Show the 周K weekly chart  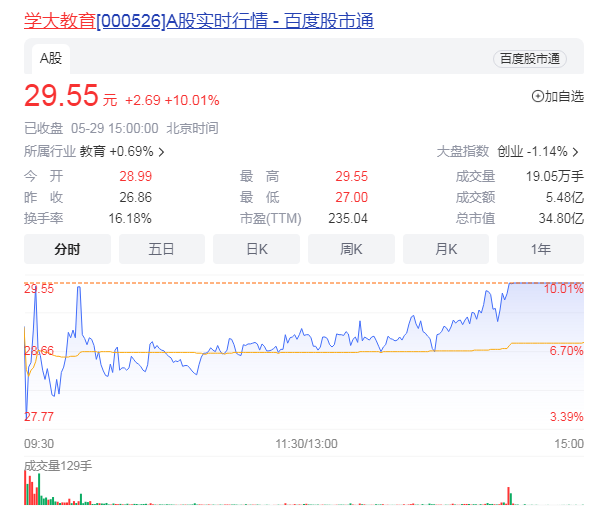(x=350, y=249)
